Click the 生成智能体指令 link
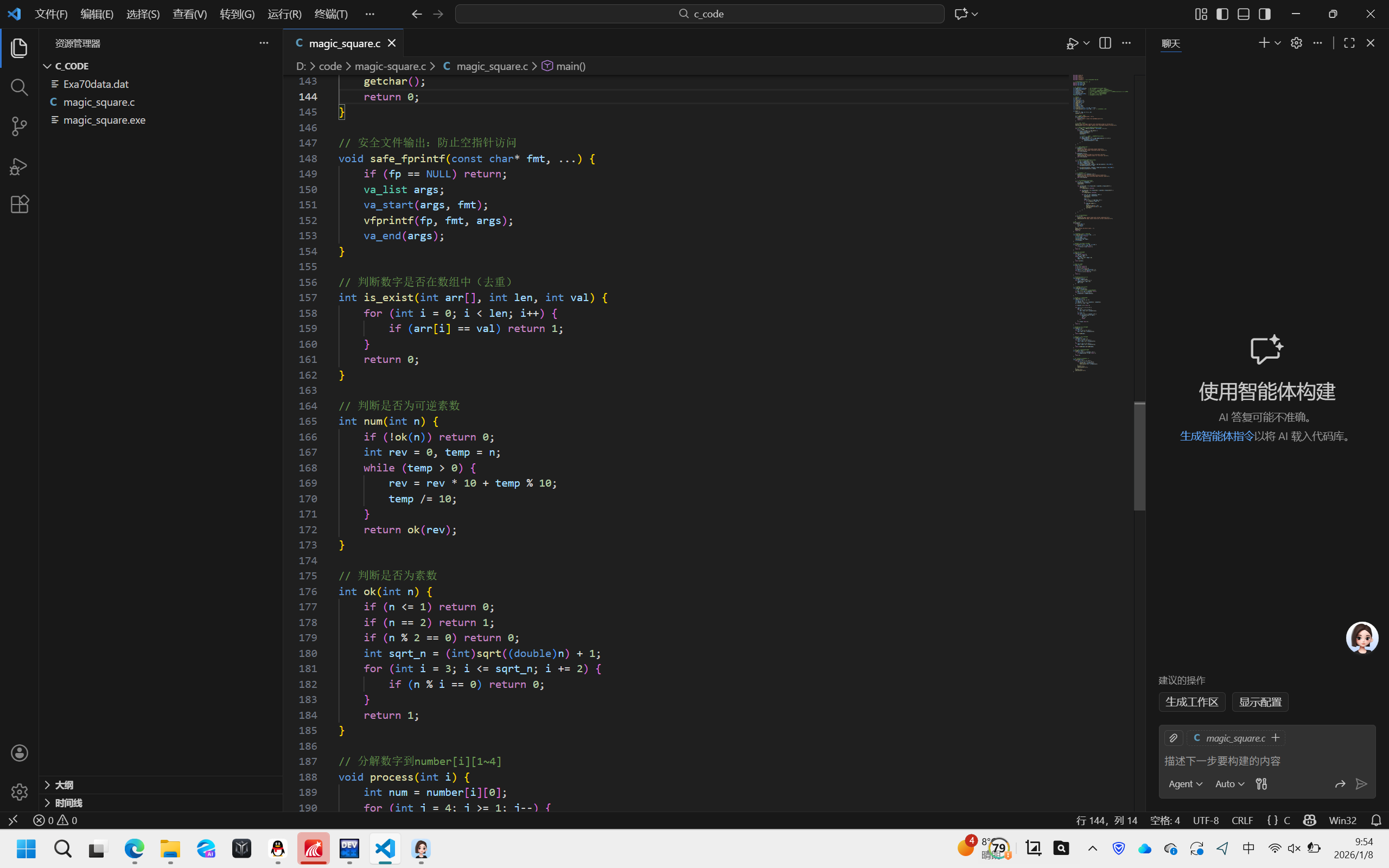Screen dimensions: 1389x868 [x=1216, y=436]
